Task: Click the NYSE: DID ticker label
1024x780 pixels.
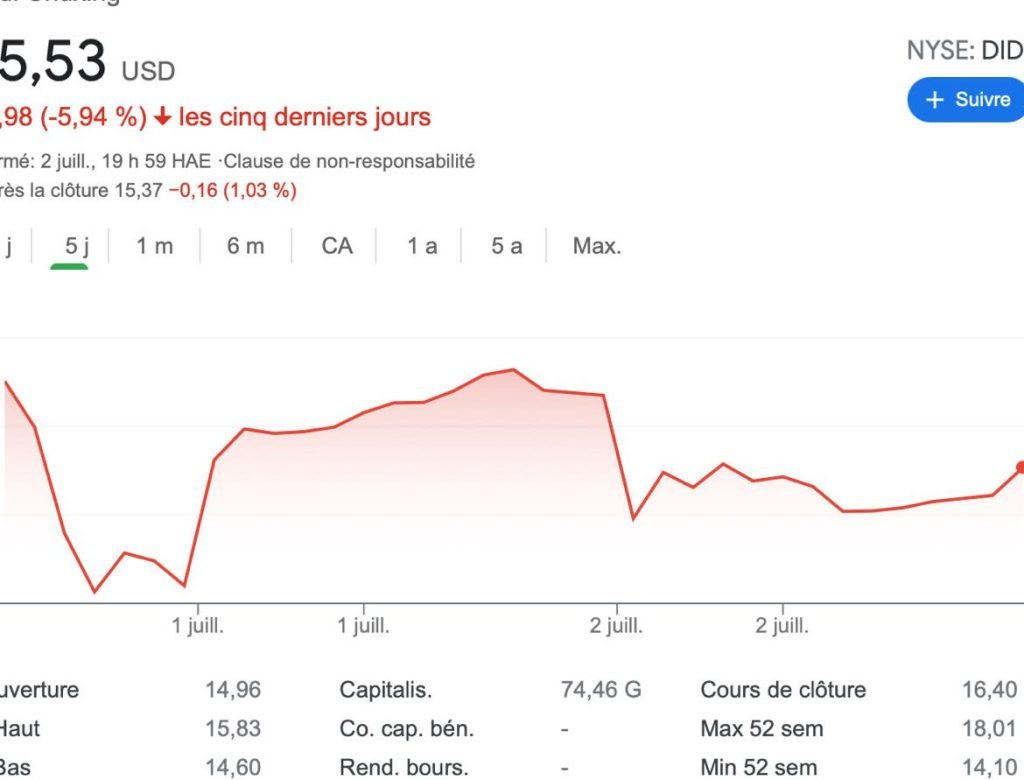Action: (964, 51)
